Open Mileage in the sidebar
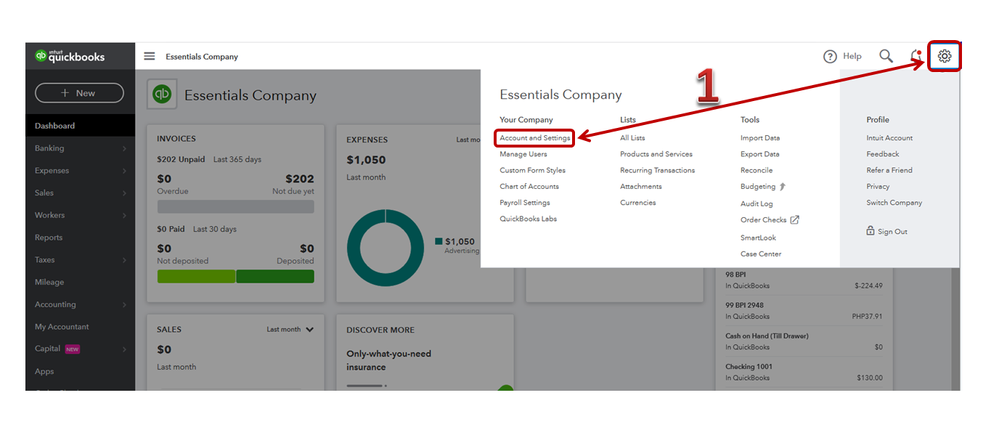Viewport: 999px width, 433px height. [x=49, y=282]
